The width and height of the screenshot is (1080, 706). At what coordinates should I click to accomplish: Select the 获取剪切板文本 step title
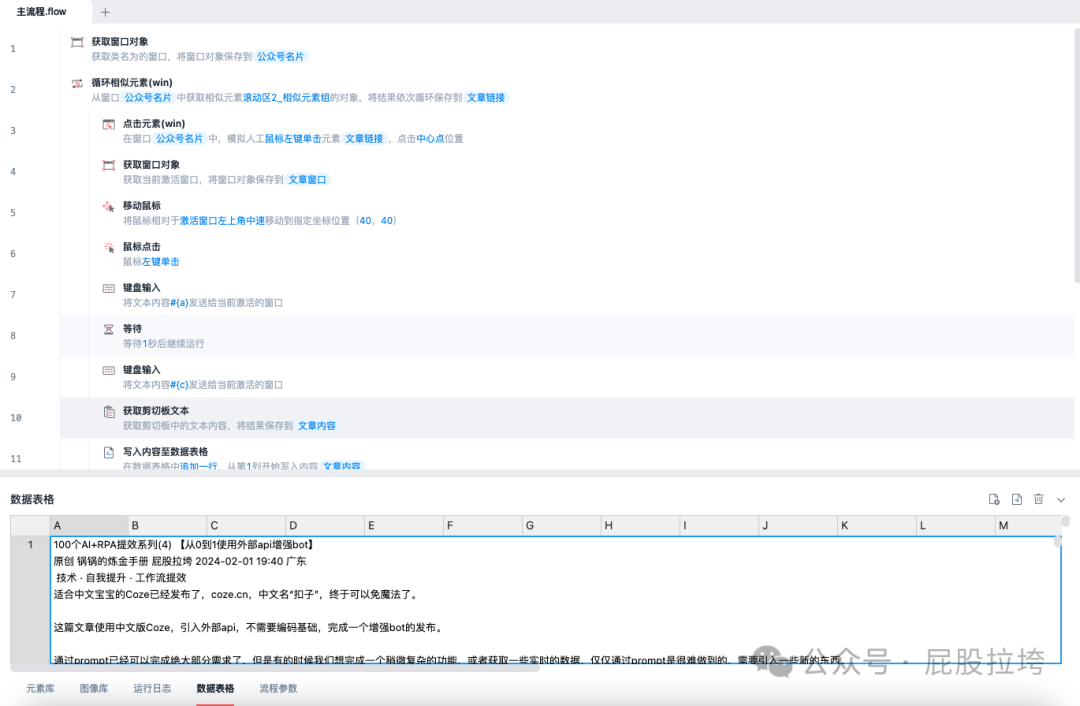pyautogui.click(x=156, y=411)
